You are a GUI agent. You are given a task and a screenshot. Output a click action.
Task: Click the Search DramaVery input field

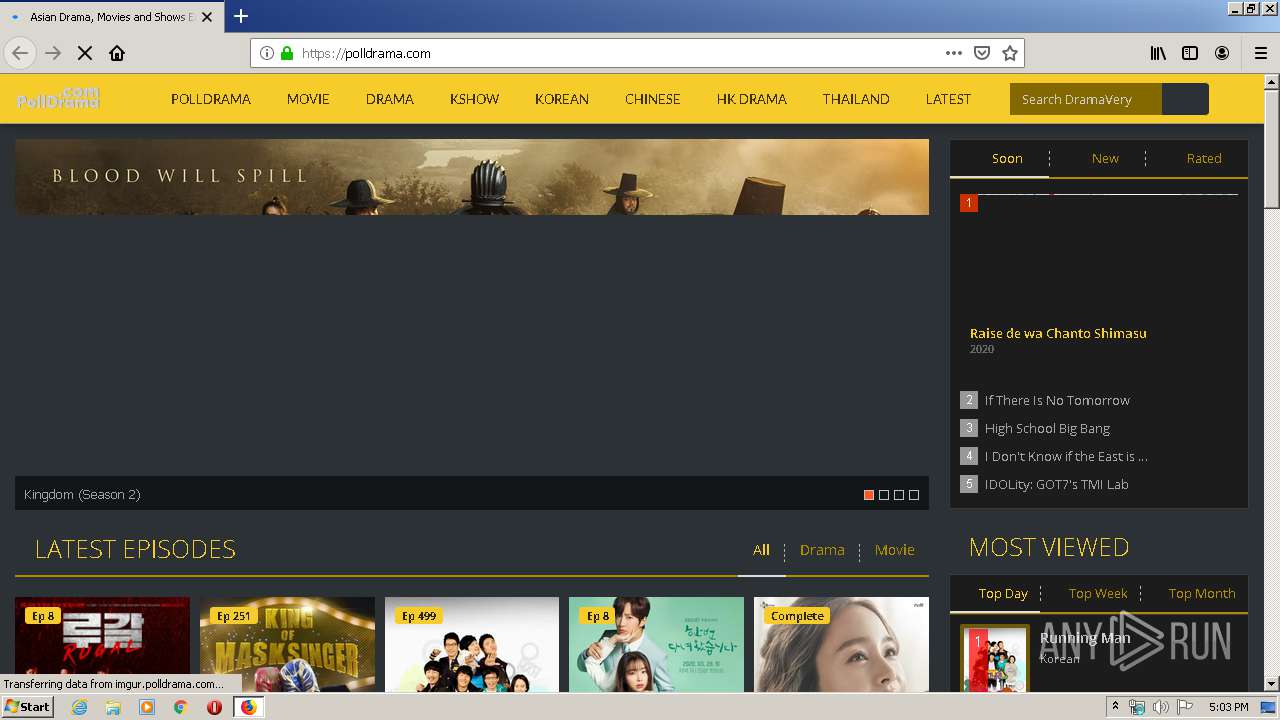pos(1086,99)
